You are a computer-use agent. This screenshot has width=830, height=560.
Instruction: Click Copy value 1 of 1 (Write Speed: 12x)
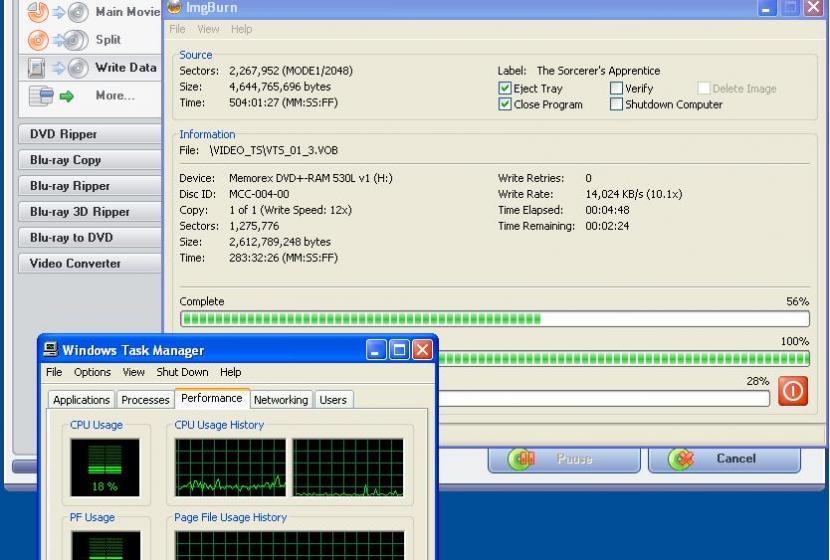(x=290, y=210)
